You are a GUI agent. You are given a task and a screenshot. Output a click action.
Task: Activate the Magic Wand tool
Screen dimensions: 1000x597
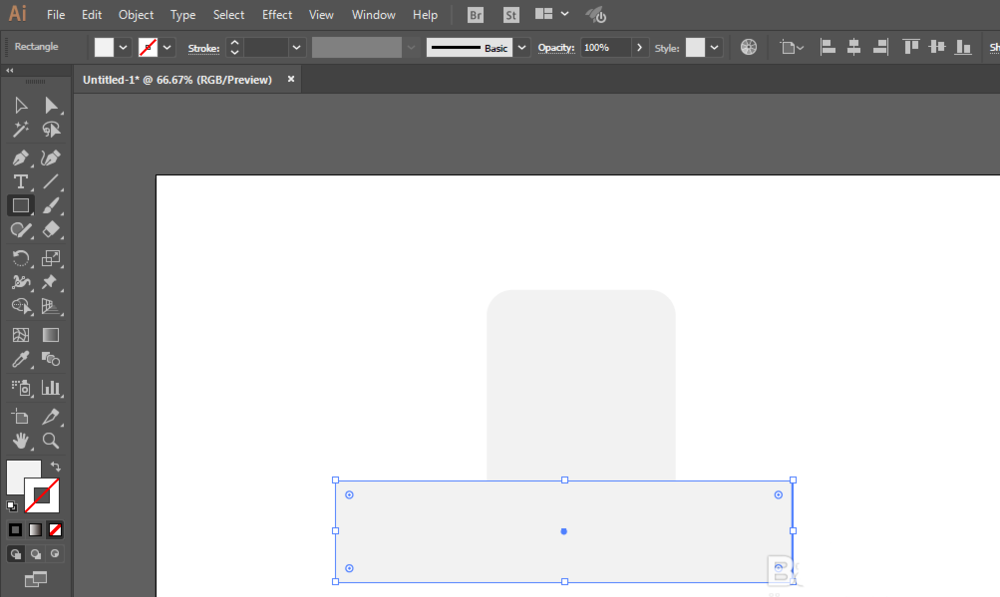click(x=20, y=129)
